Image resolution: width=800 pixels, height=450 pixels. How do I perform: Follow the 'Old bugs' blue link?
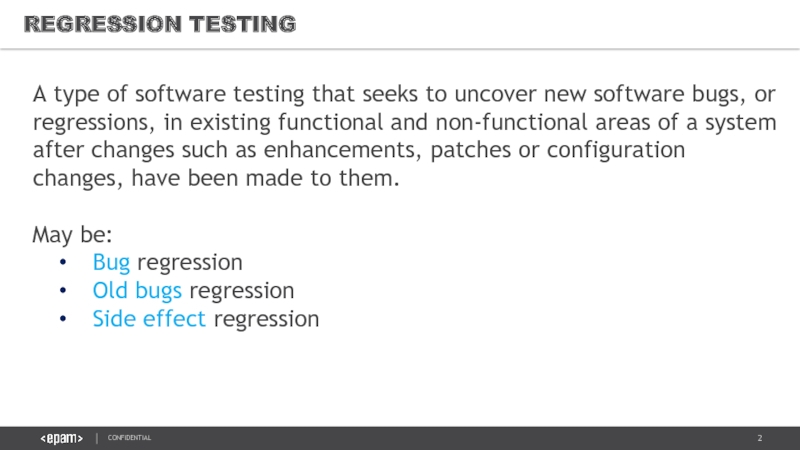point(137,291)
